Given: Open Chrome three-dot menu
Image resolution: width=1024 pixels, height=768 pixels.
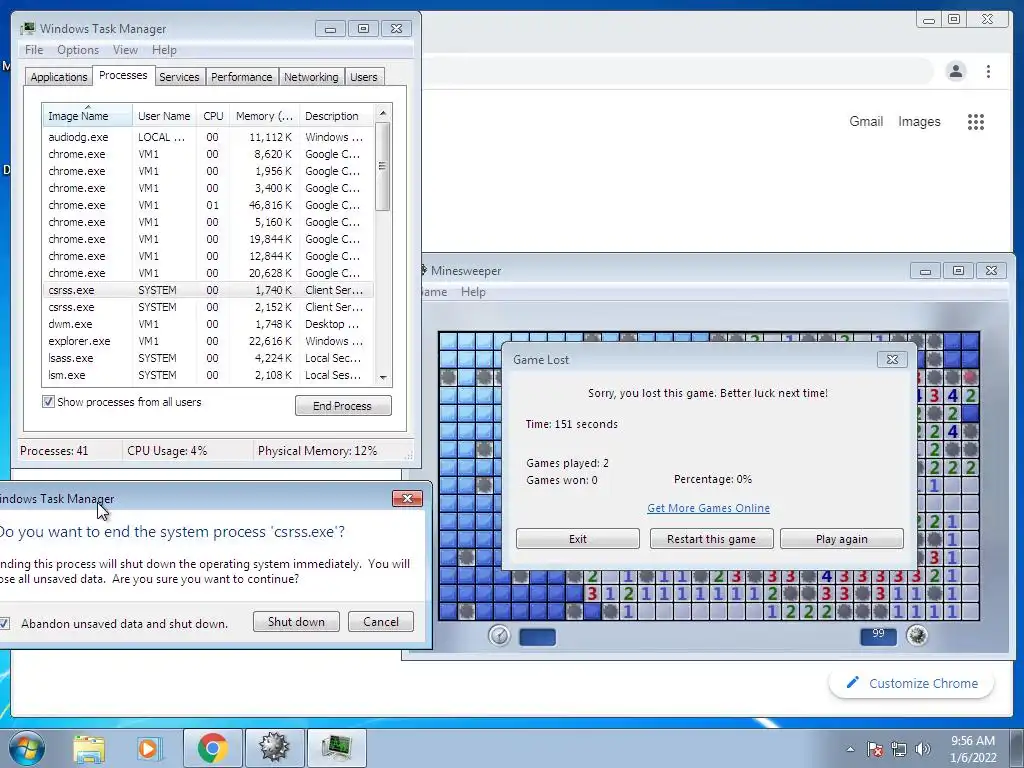Looking at the screenshot, I should (x=988, y=71).
